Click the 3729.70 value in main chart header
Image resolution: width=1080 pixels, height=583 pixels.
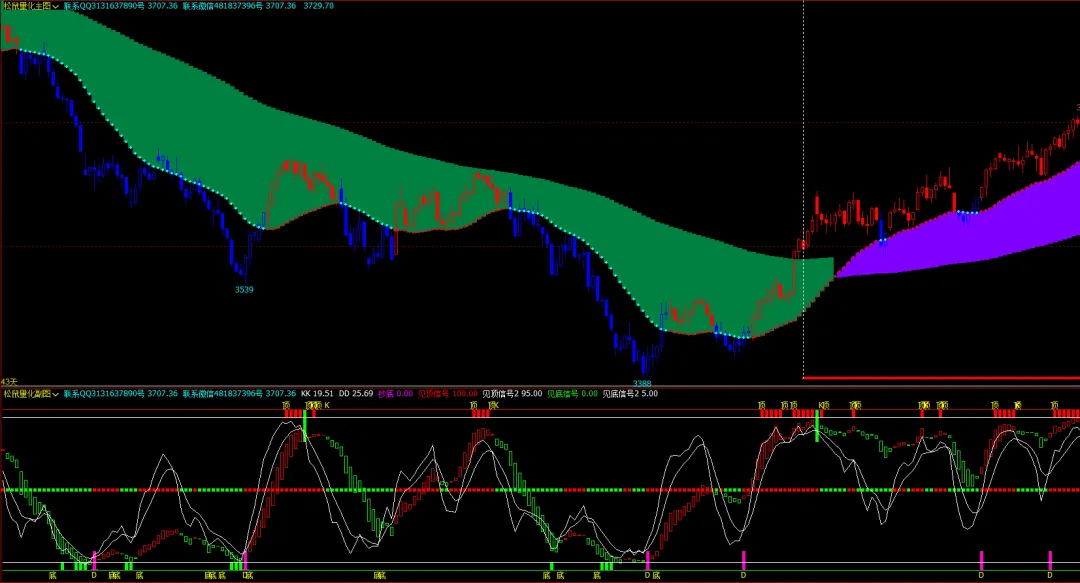pyautogui.click(x=318, y=6)
